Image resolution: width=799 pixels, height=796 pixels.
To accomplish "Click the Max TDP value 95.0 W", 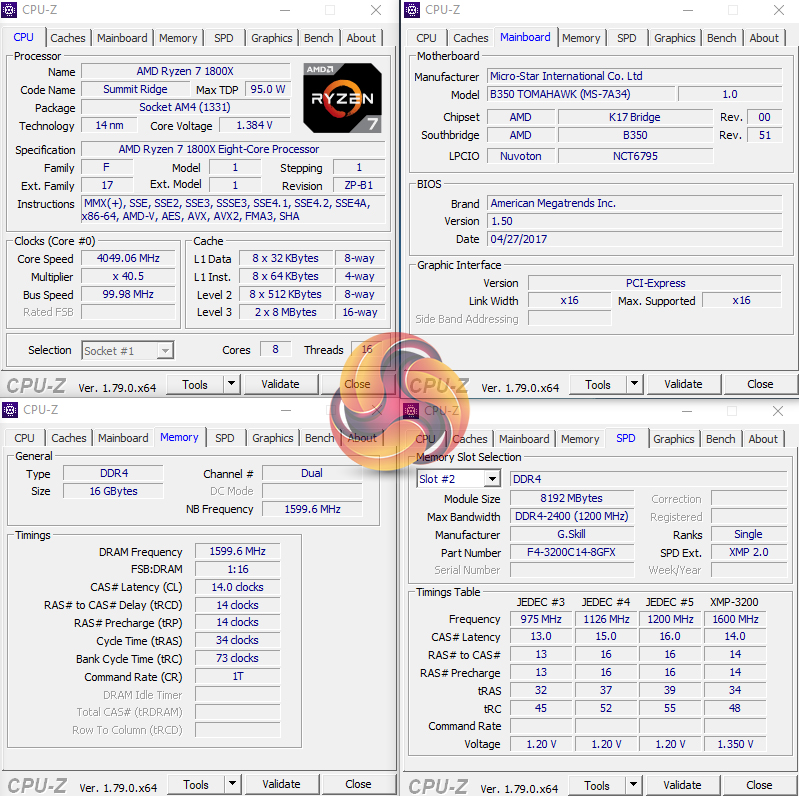I will tap(268, 89).
